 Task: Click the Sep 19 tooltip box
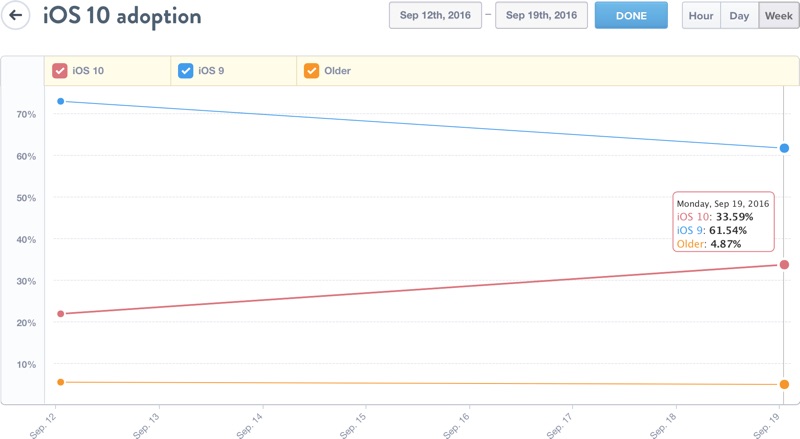pyautogui.click(x=723, y=222)
